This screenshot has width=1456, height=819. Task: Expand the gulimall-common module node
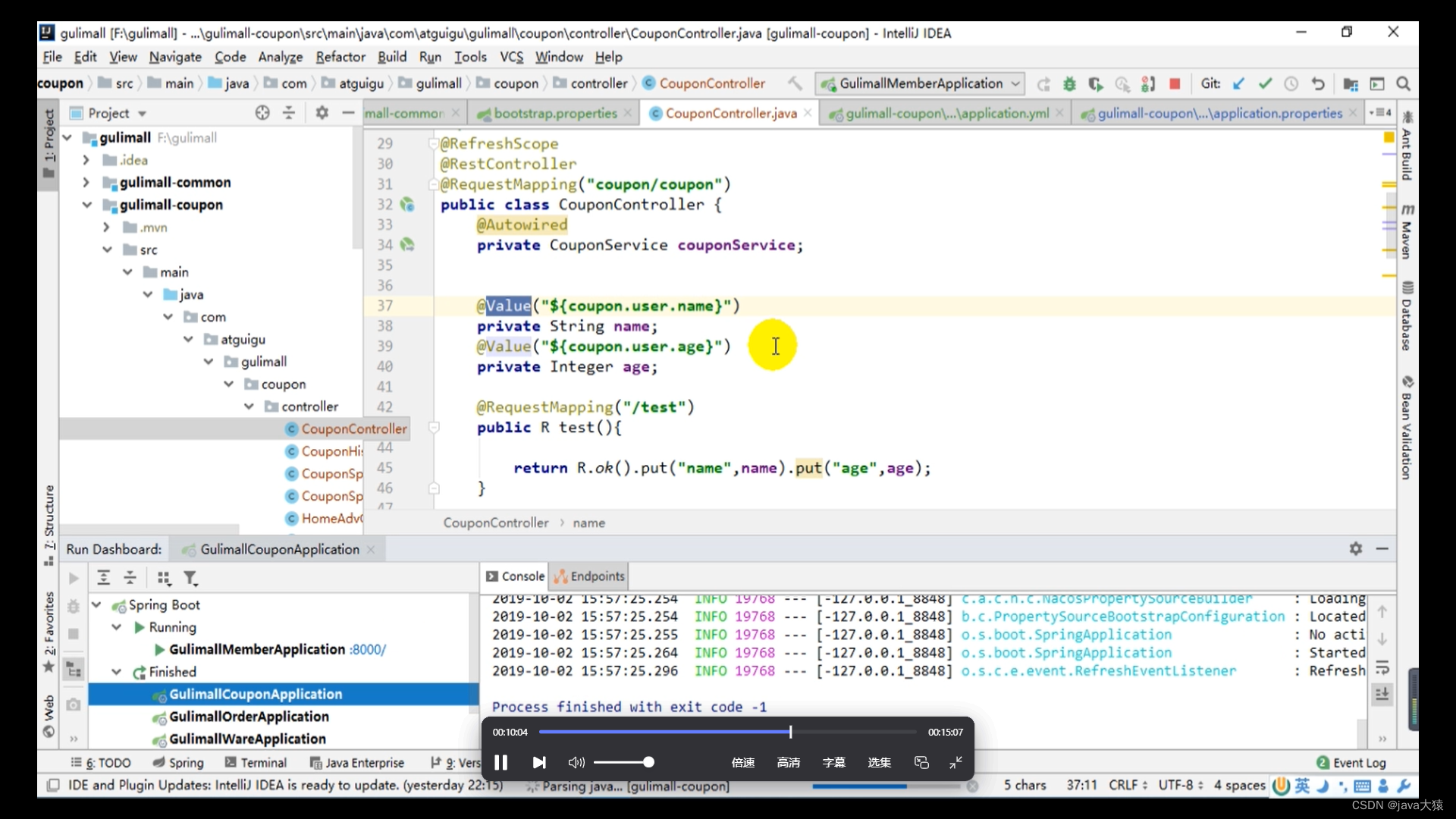86,183
